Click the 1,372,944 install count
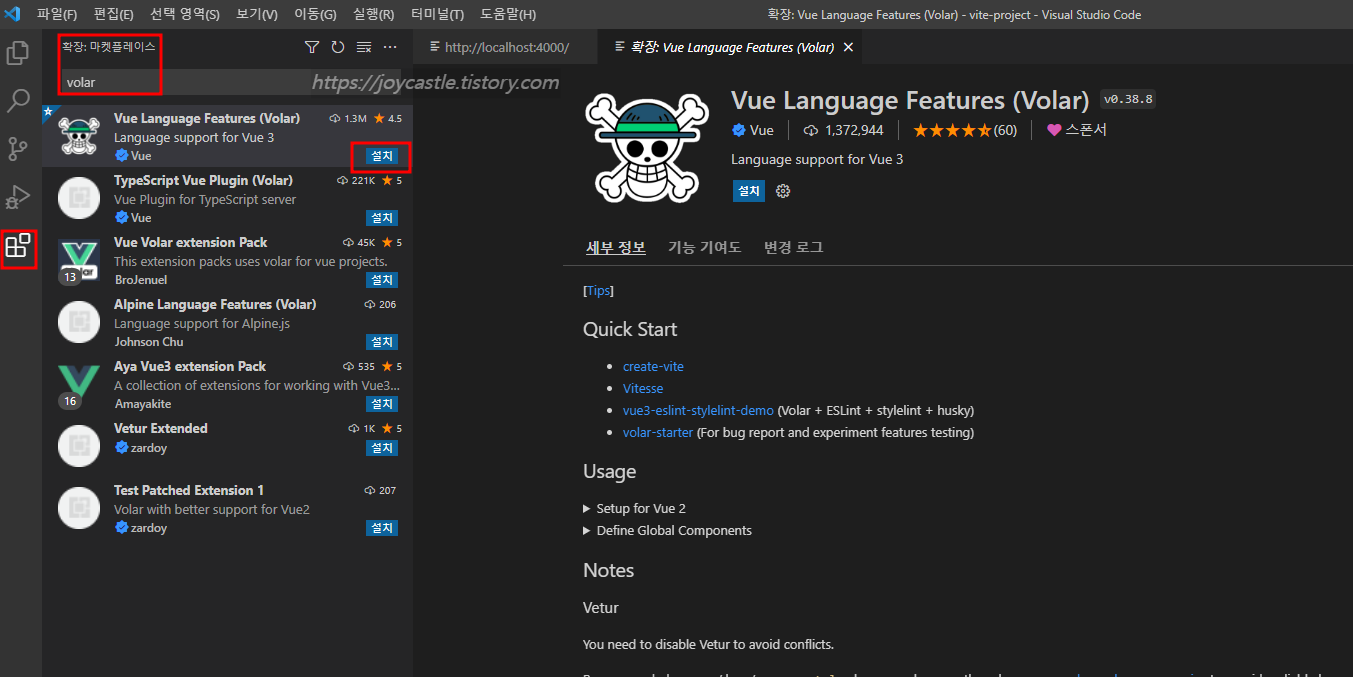Viewport: 1353px width, 677px height. click(x=844, y=130)
